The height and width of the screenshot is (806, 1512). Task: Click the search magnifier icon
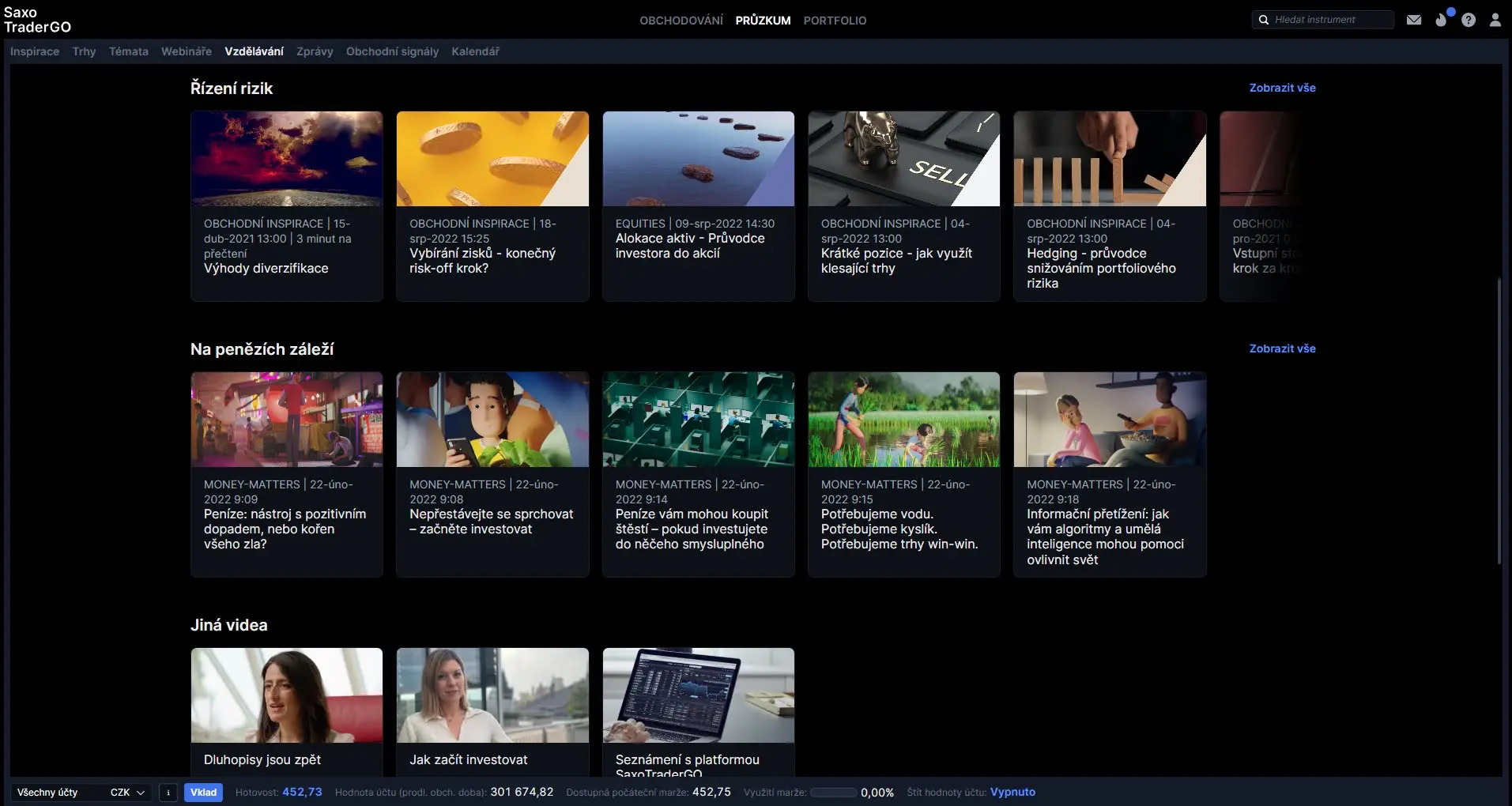1263,20
